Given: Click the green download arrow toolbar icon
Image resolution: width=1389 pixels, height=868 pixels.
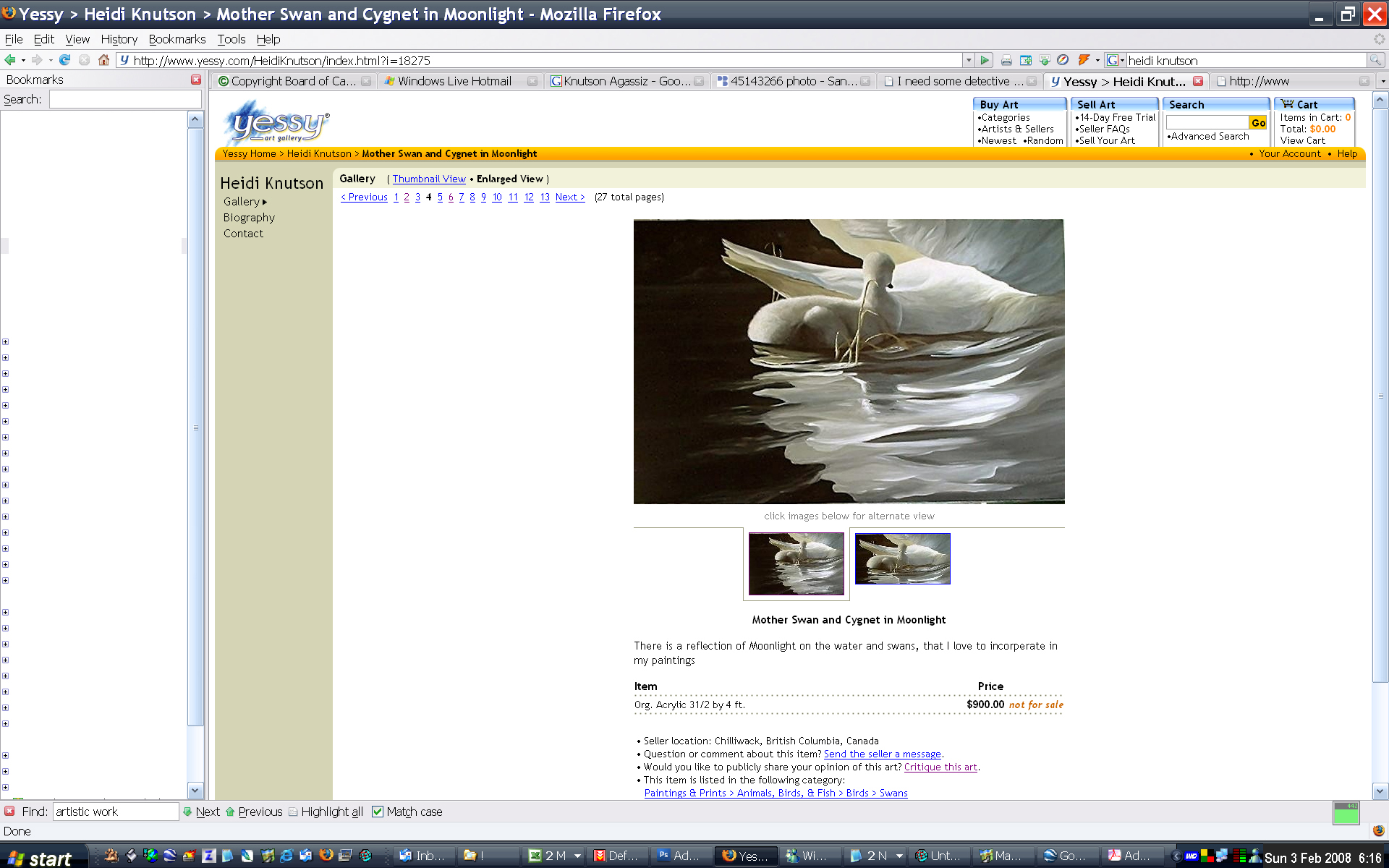Looking at the screenshot, I should click(x=1044, y=61).
